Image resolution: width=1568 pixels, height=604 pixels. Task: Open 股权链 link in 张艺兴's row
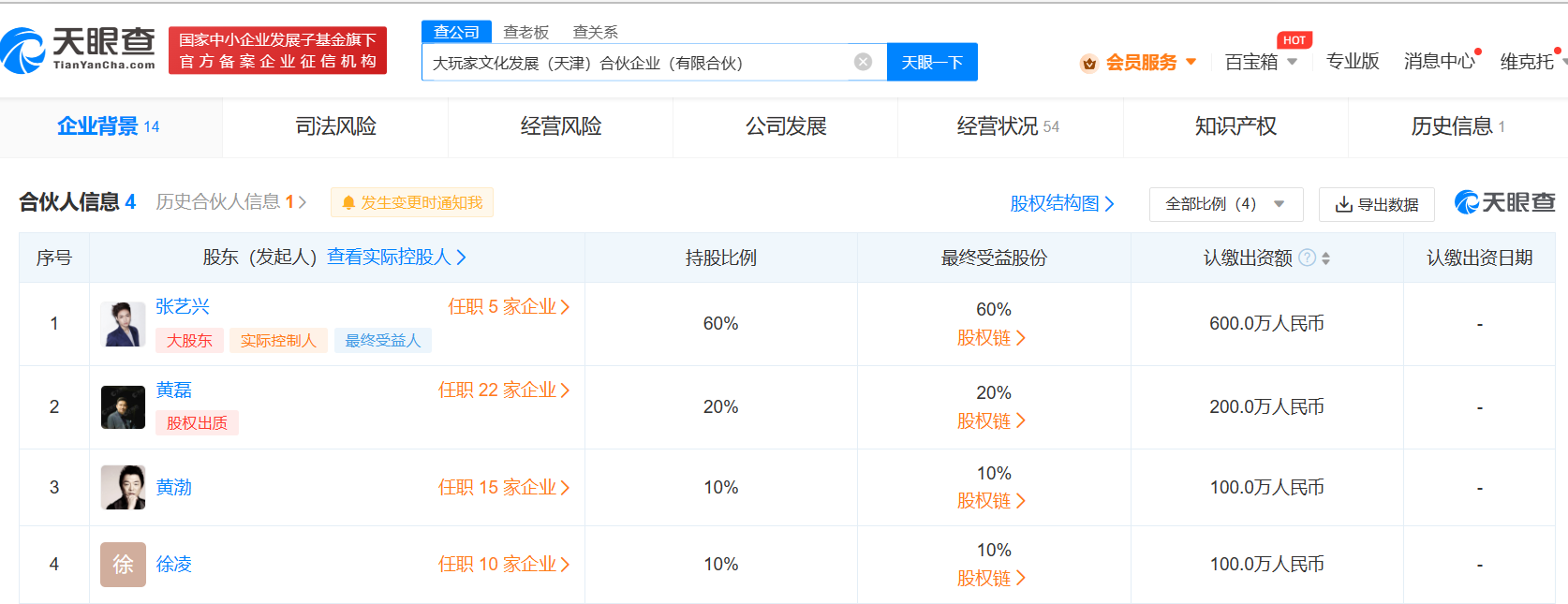tap(992, 338)
